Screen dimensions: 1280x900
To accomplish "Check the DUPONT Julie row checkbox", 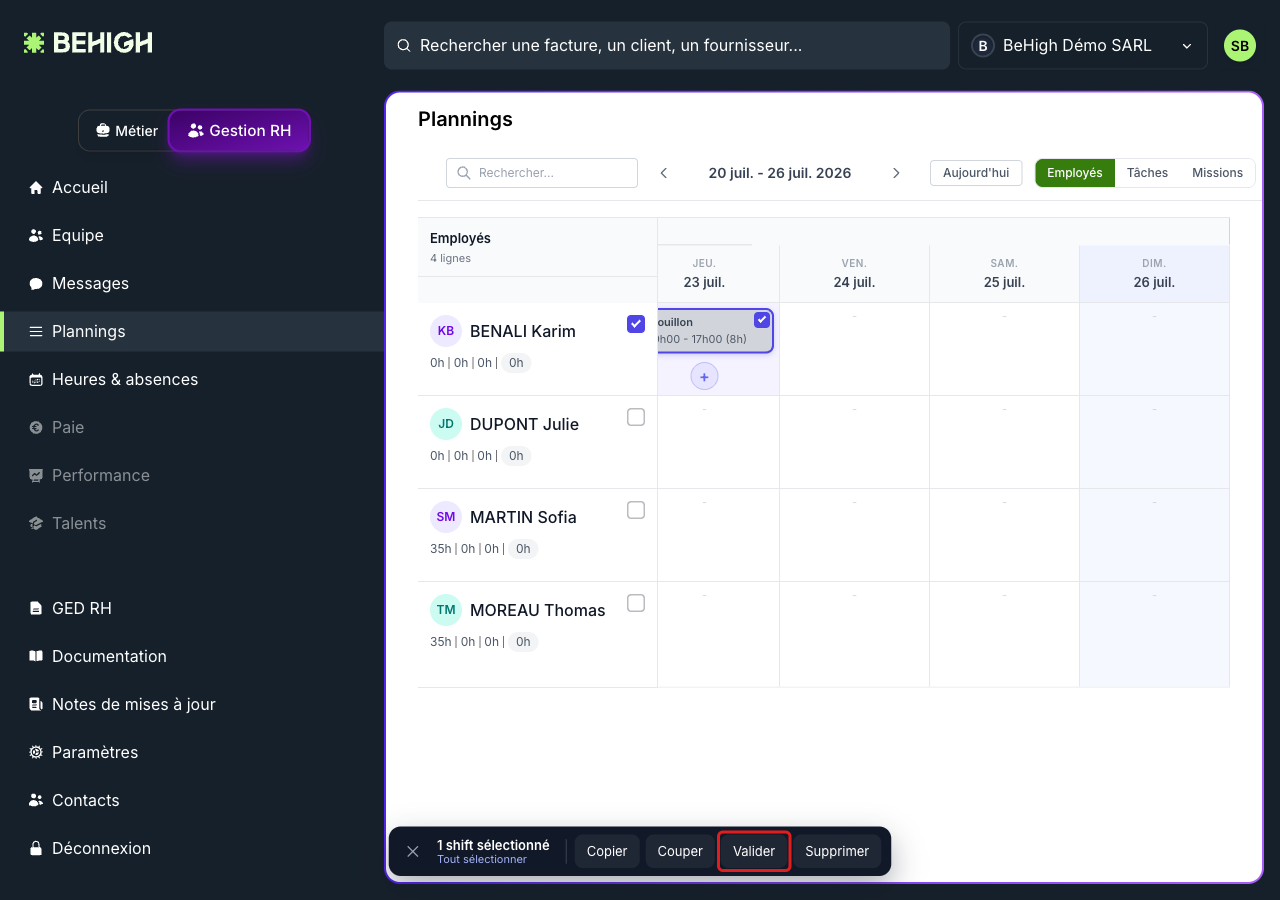I will coord(636,417).
